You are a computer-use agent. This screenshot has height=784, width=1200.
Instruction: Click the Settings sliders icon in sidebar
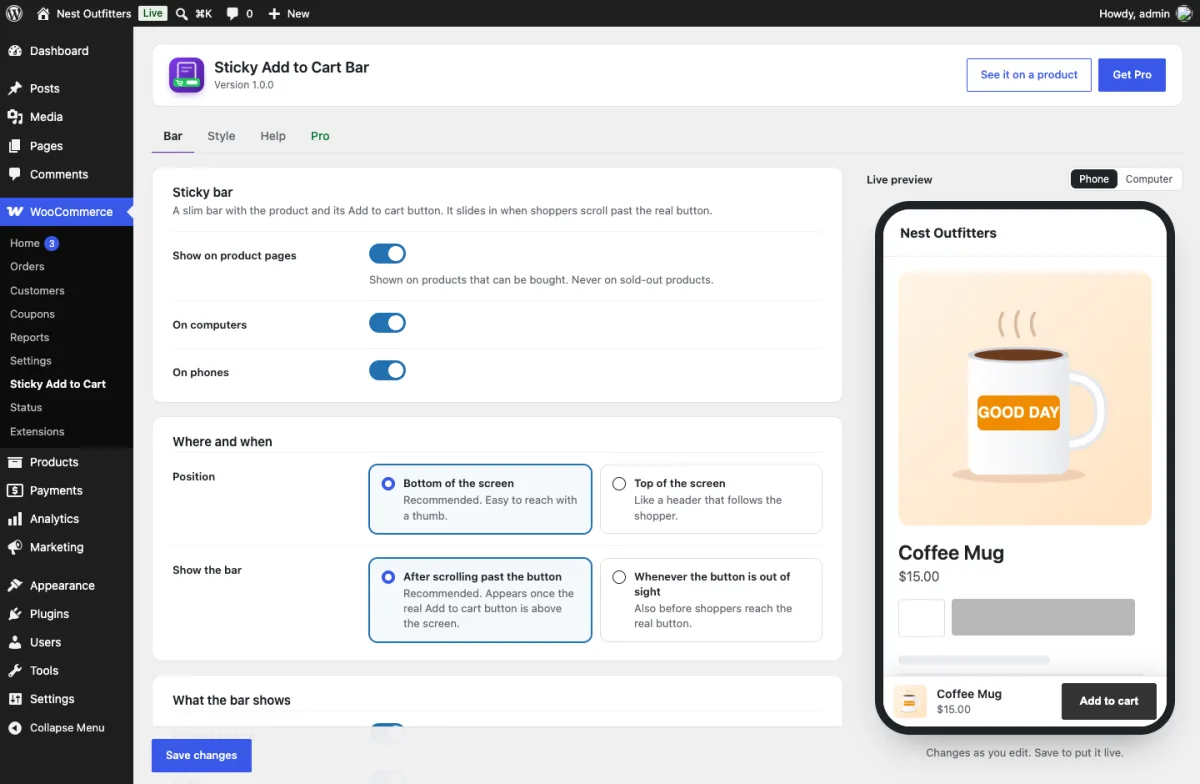(x=15, y=699)
